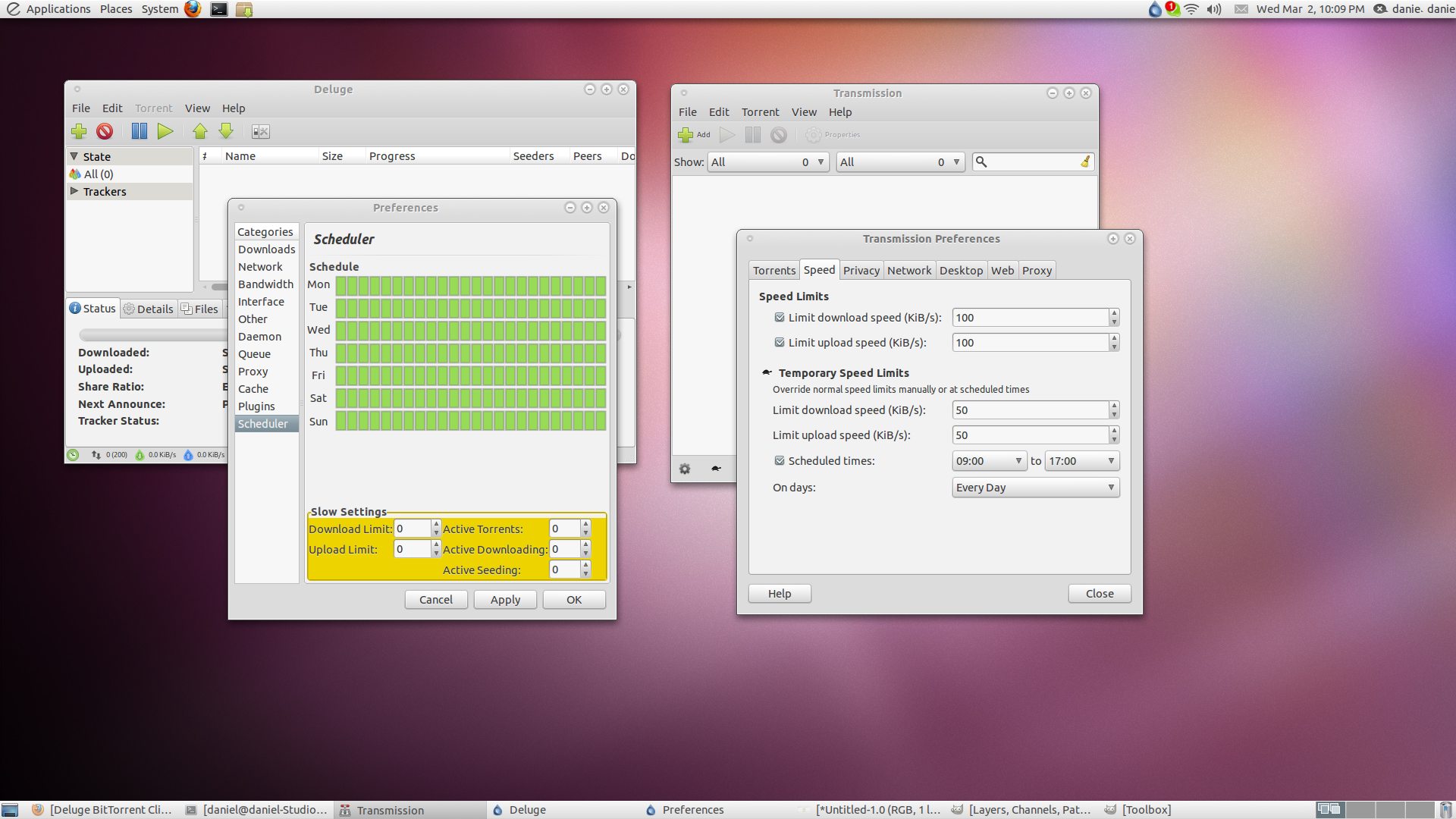1456x819 pixels.
Task: Click Transmission Add torrent icon
Action: pyautogui.click(x=694, y=135)
